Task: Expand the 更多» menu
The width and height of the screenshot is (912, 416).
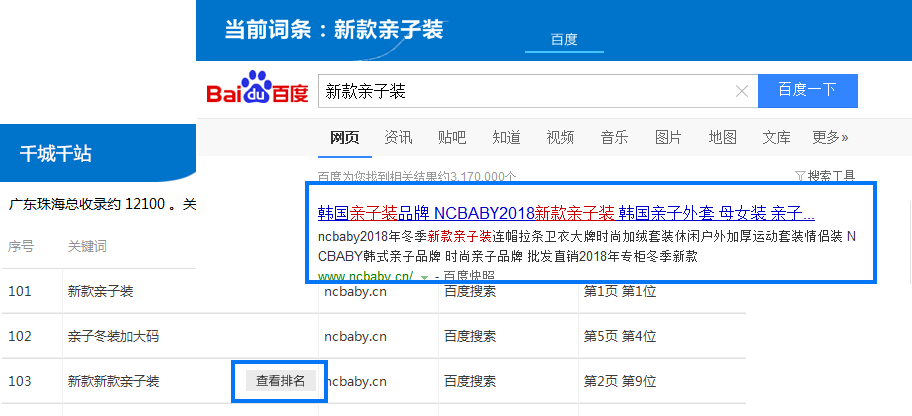Action: click(830, 138)
